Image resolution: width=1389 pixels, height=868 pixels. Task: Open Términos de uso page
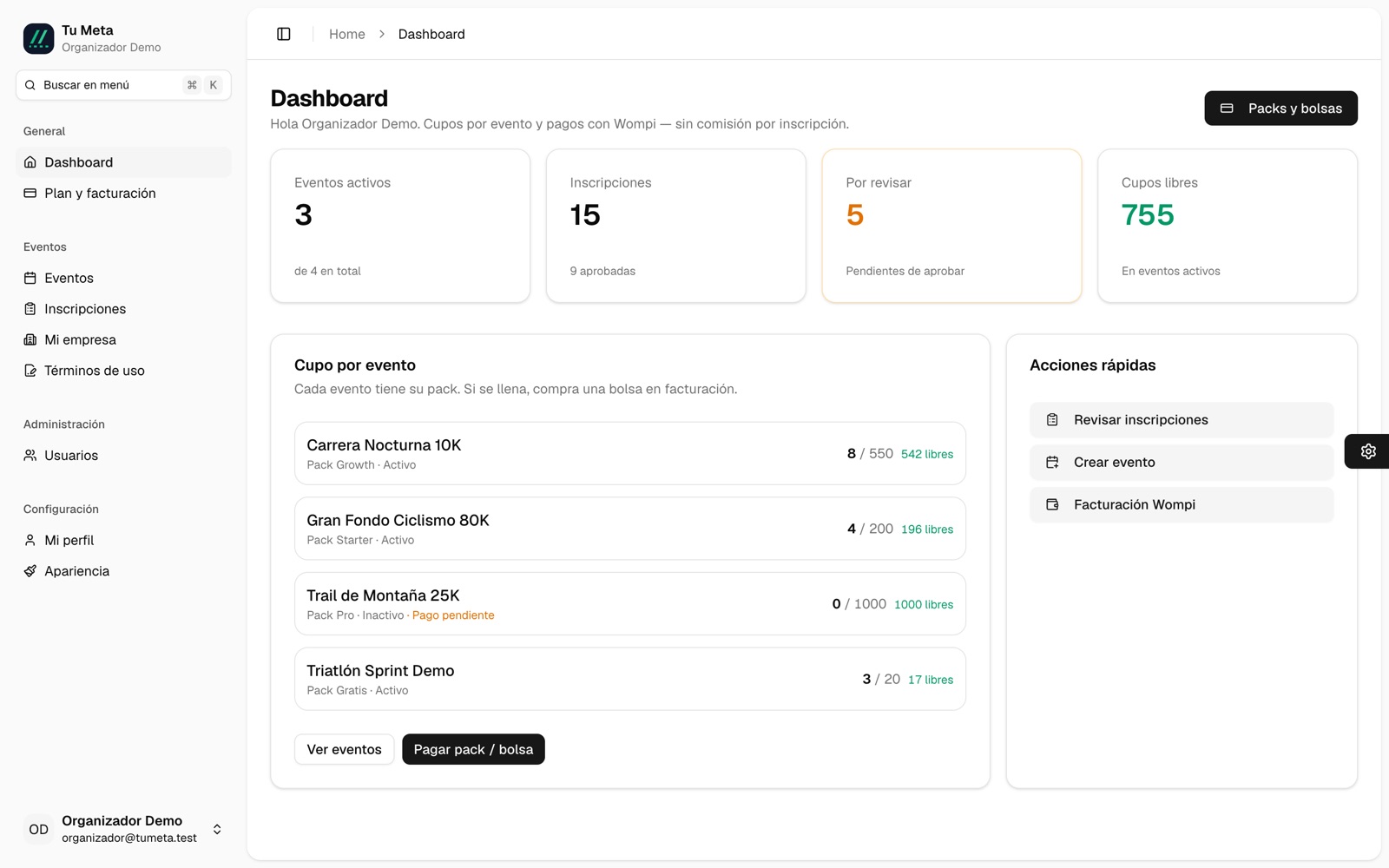[x=123, y=371]
